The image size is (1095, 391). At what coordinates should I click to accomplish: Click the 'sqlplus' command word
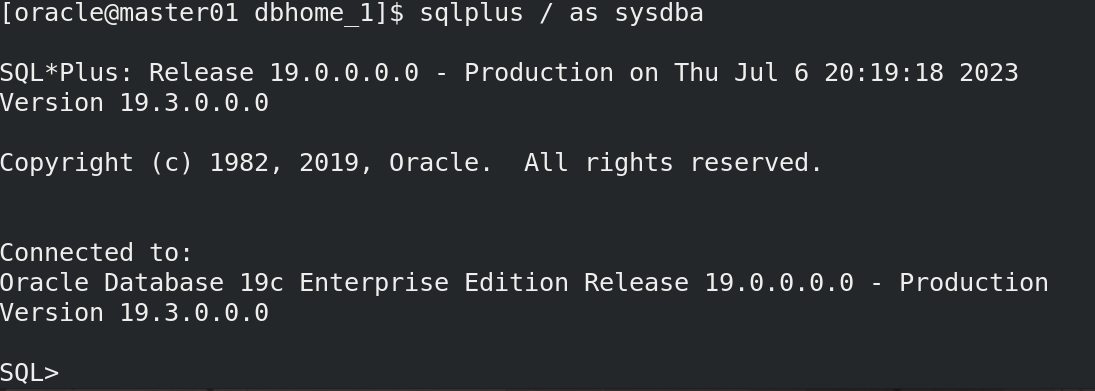[x=471, y=13]
